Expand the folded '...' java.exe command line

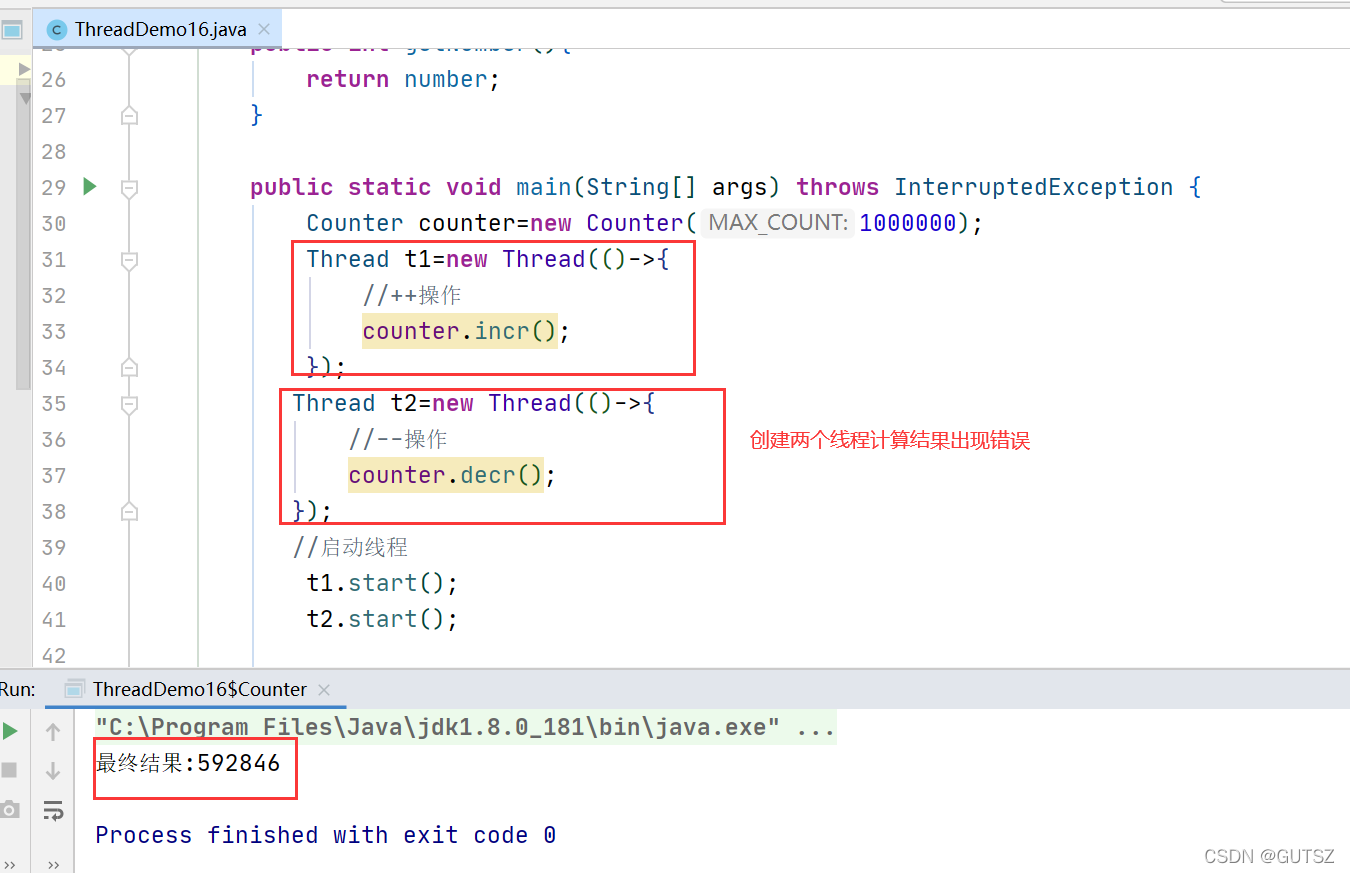(x=816, y=727)
